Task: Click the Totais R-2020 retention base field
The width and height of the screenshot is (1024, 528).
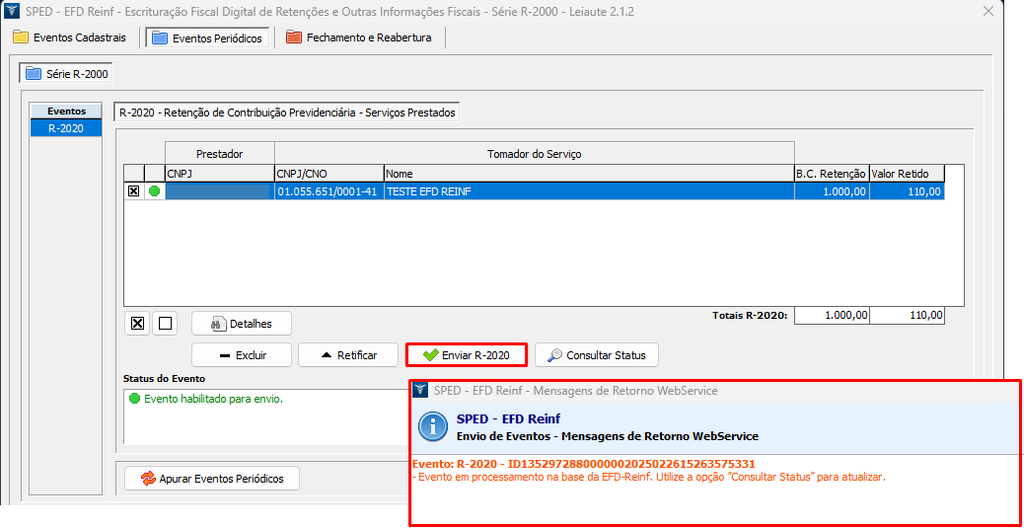Action: (832, 316)
